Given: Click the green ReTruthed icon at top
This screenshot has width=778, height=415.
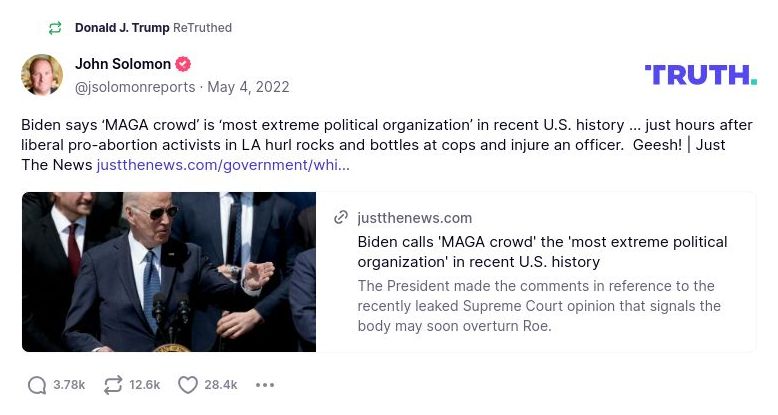Looking at the screenshot, I should [55, 28].
